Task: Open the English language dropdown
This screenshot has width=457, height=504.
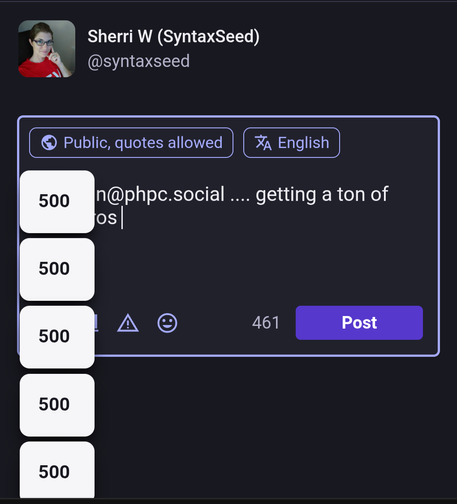Action: [x=292, y=143]
